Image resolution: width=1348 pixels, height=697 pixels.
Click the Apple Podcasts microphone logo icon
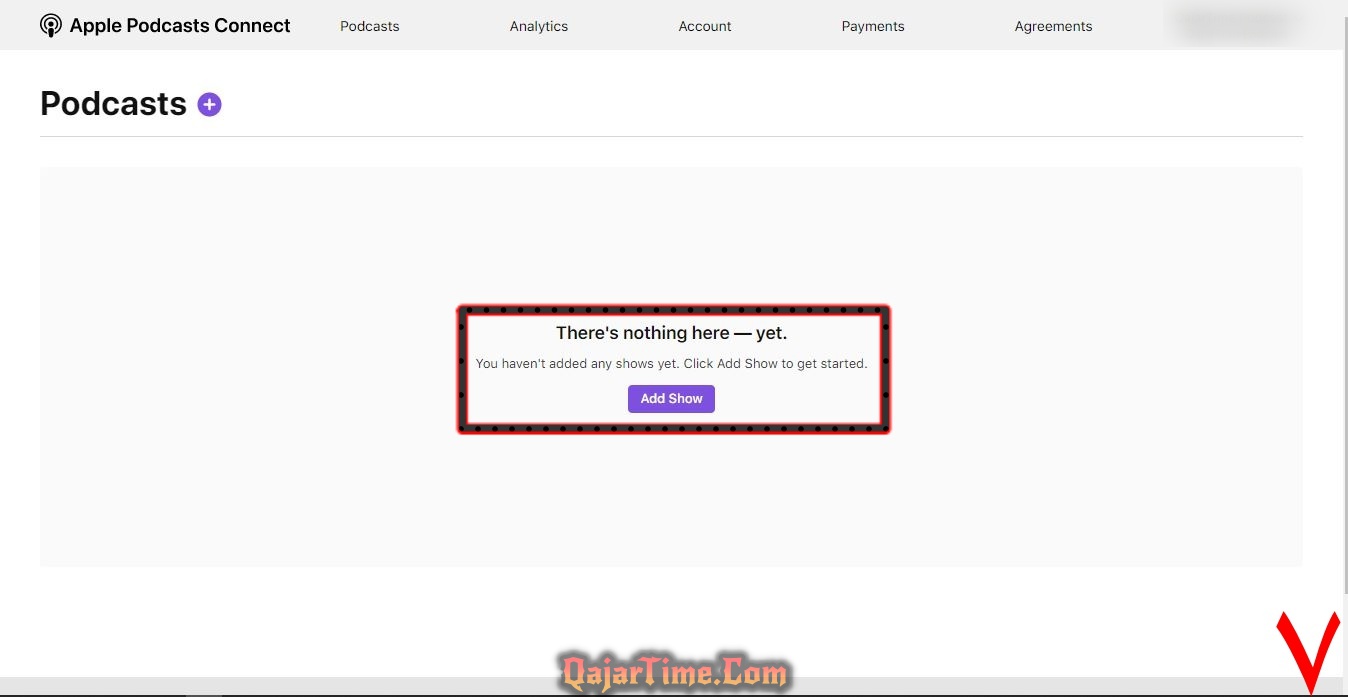point(51,26)
